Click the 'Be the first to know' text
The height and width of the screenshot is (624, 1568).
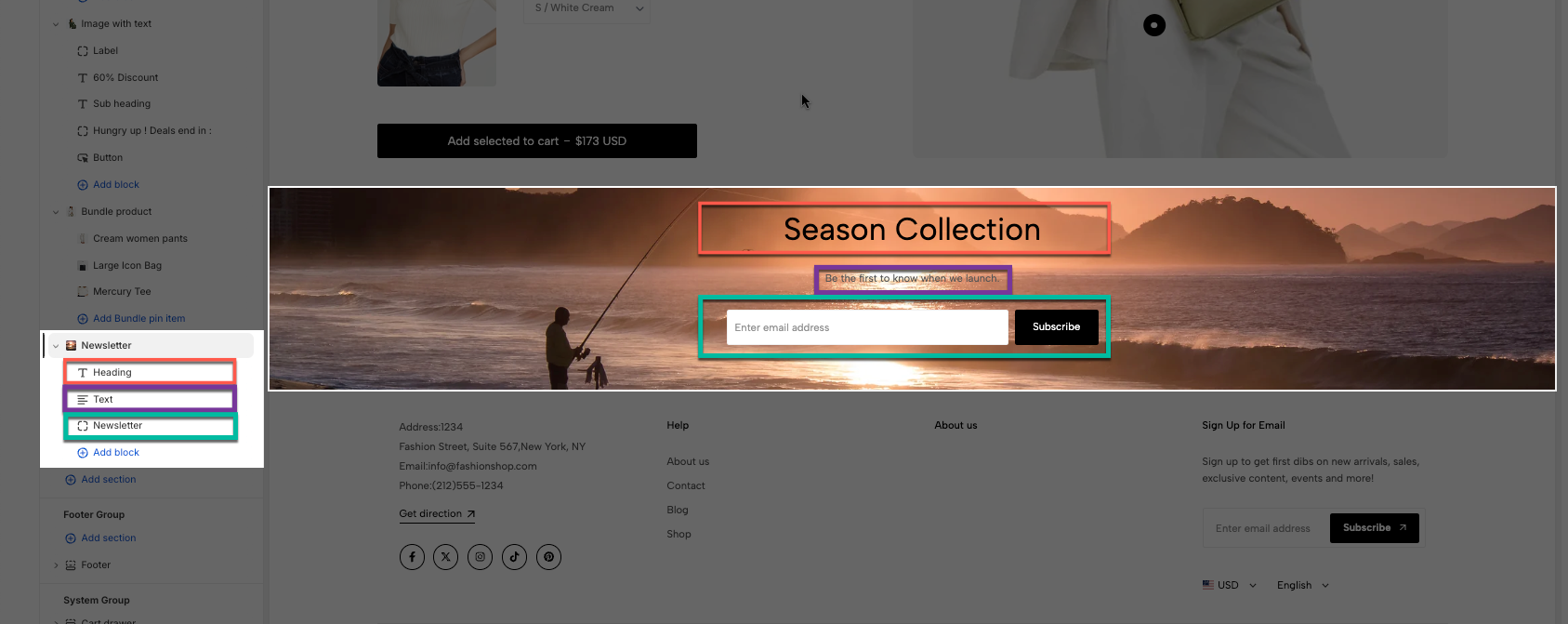(912, 279)
